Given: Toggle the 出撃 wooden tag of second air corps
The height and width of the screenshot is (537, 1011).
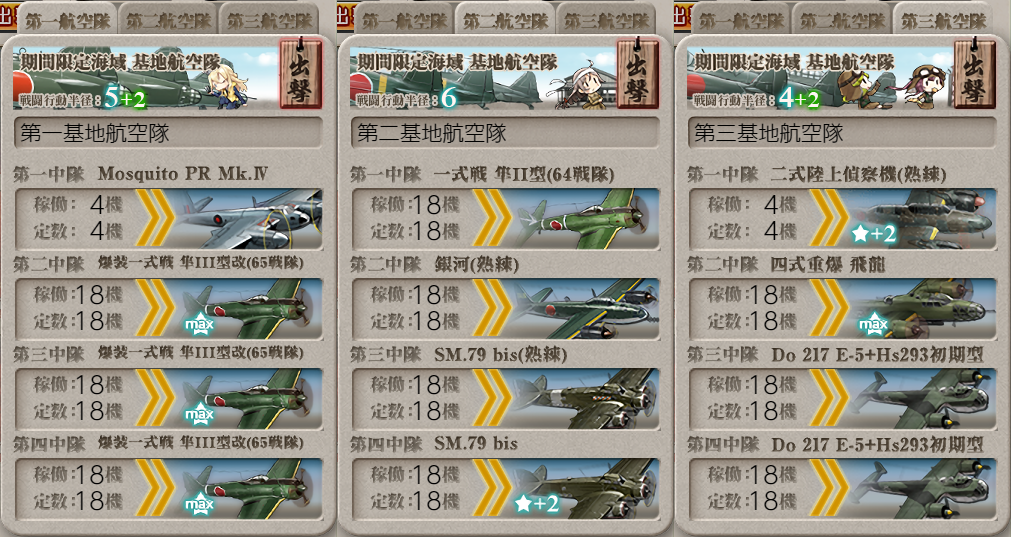Looking at the screenshot, I should pyautogui.click(x=638, y=75).
